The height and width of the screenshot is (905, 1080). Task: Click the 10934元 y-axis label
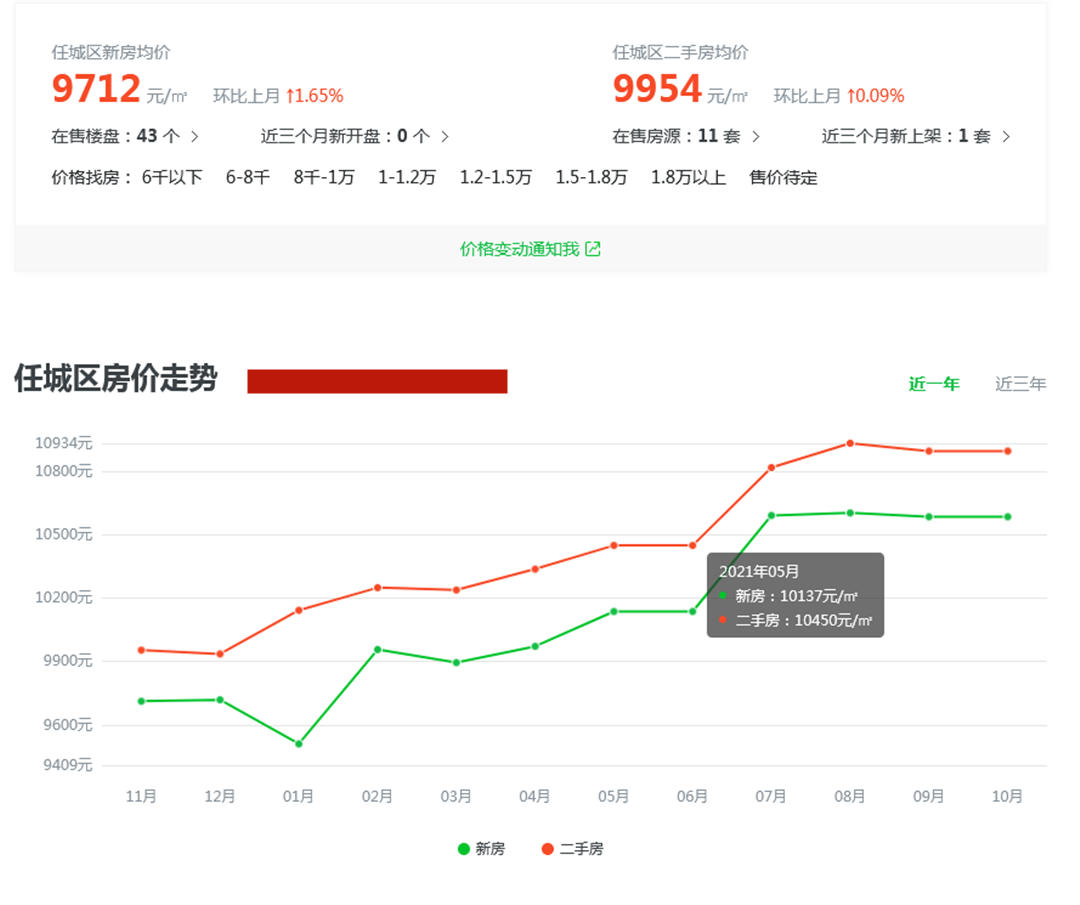pyautogui.click(x=63, y=443)
